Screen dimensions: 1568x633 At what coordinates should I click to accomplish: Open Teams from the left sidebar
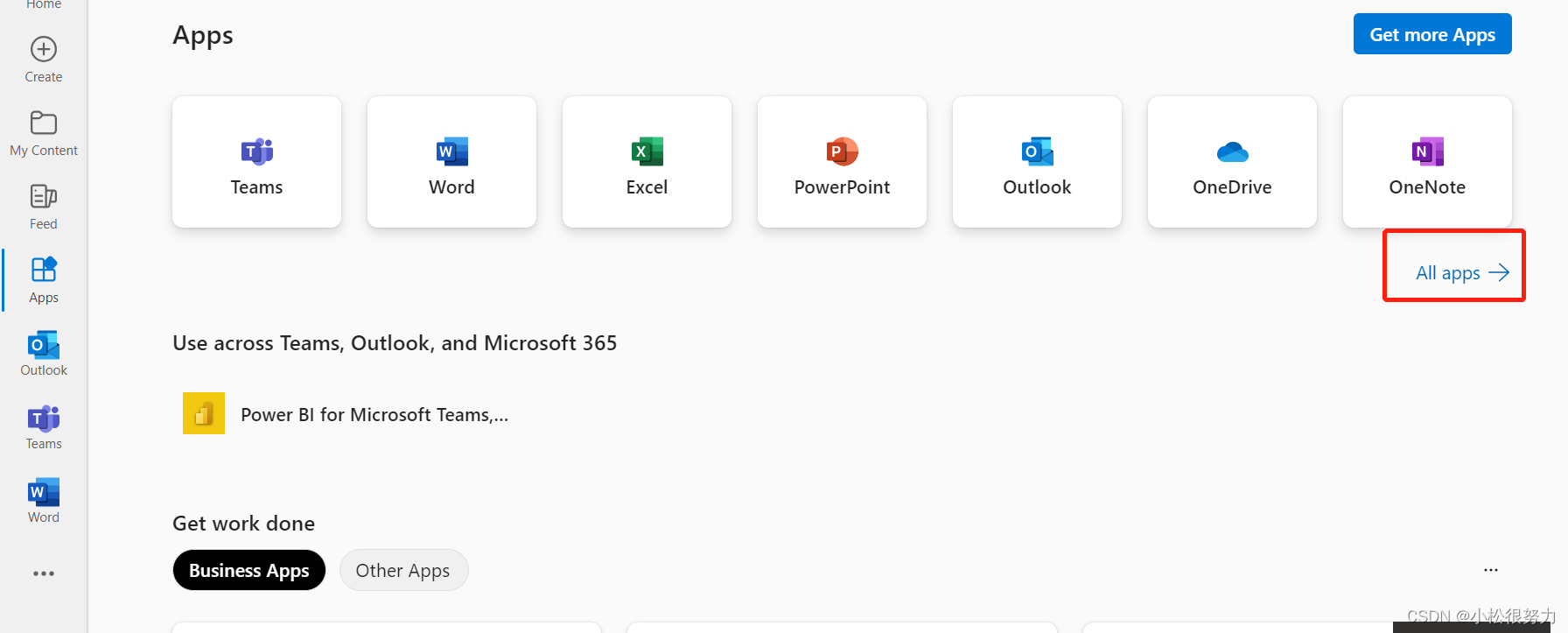point(44,427)
